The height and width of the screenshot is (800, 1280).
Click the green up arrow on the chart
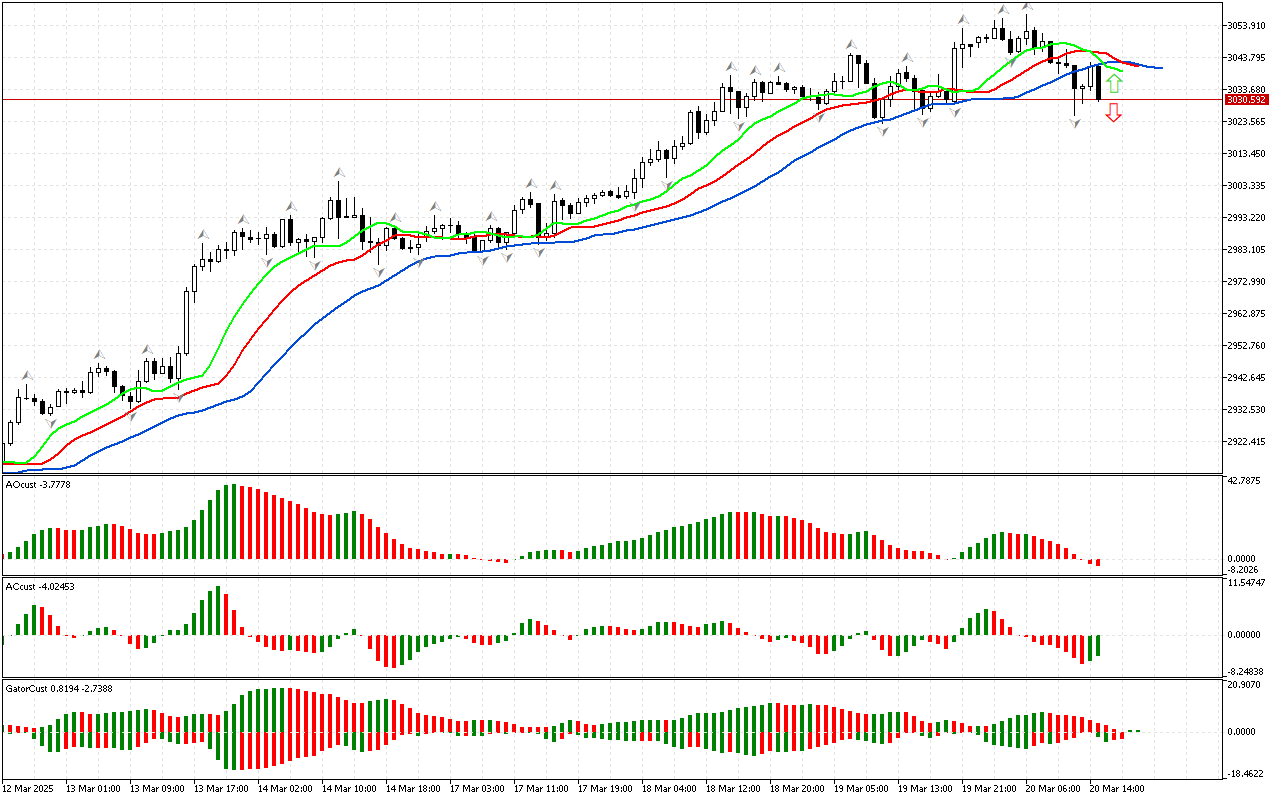click(1114, 83)
